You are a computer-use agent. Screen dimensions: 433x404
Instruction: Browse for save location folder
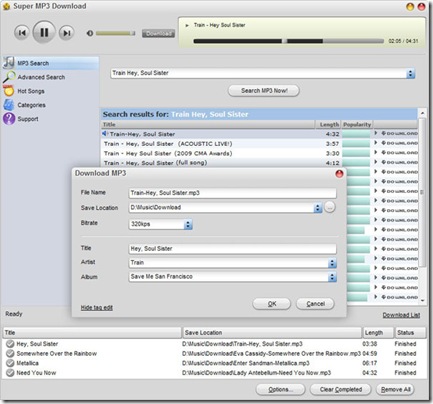329,207
